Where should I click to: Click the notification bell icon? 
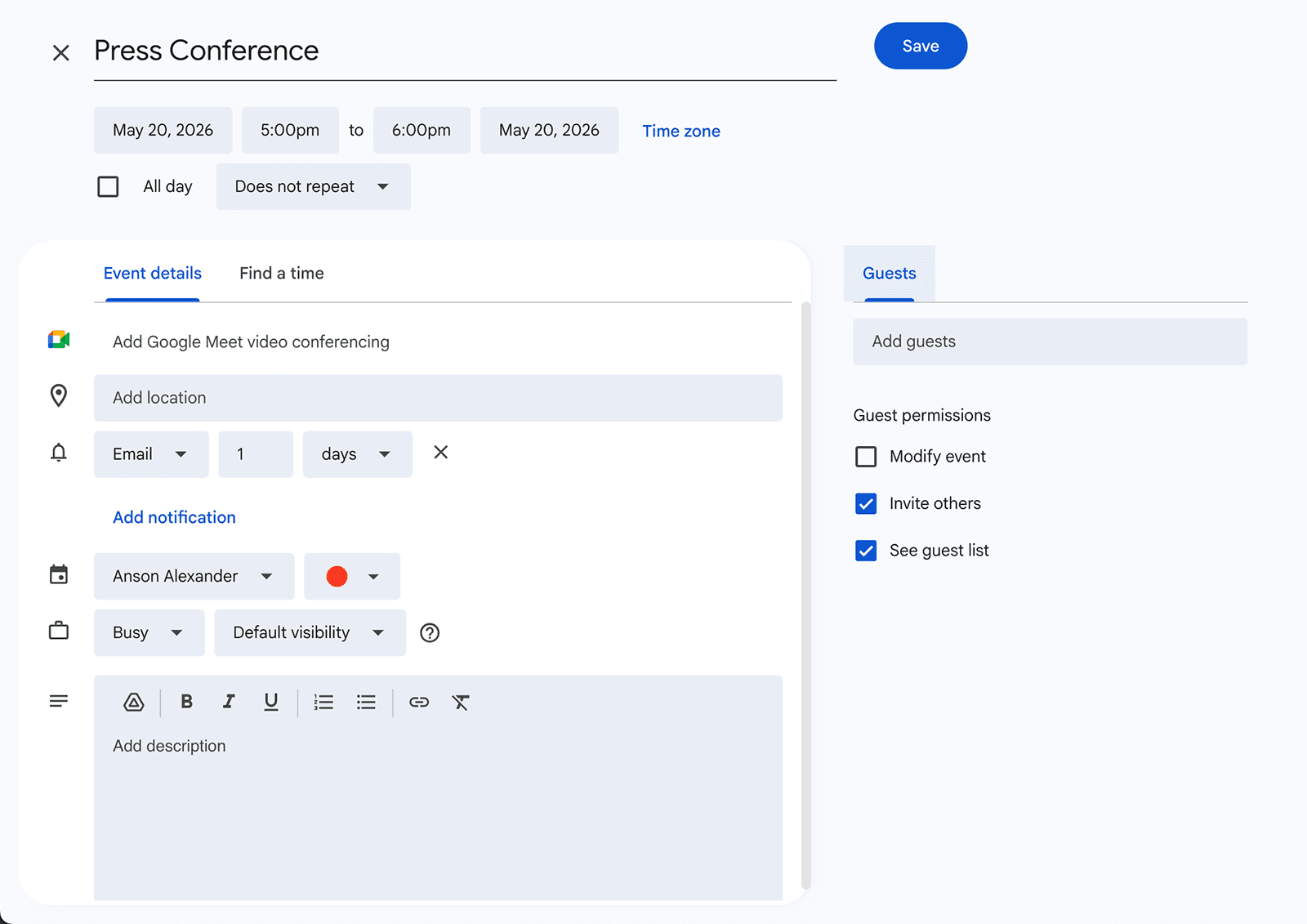pos(58,453)
